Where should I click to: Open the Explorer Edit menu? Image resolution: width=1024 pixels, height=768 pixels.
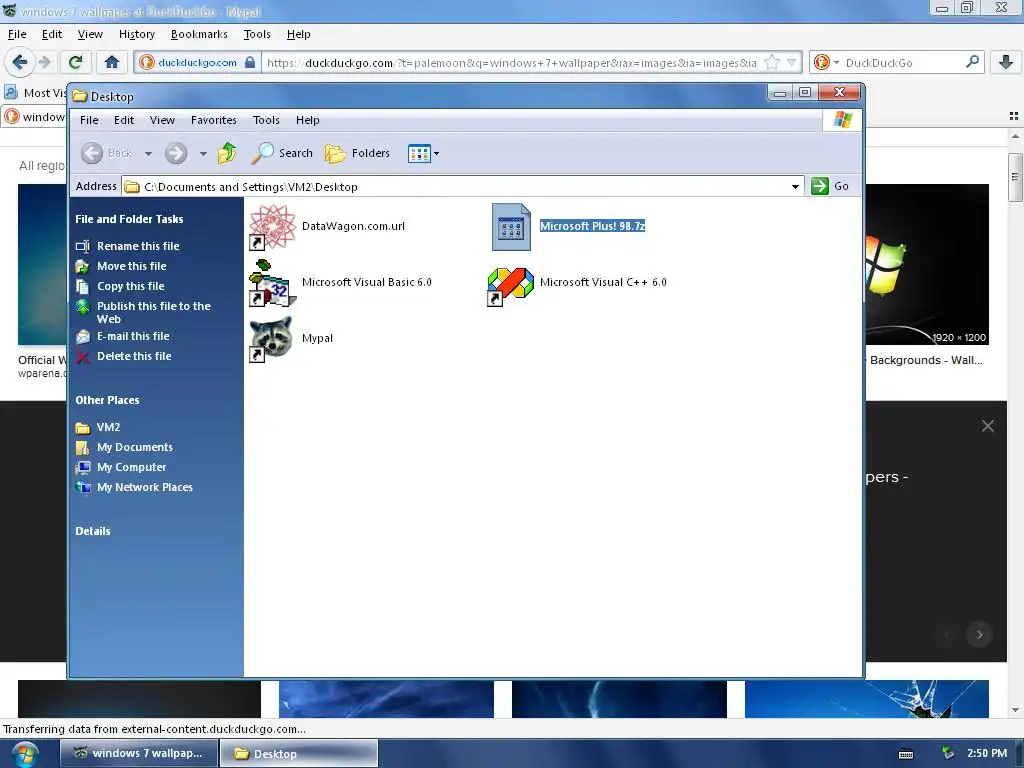click(123, 120)
